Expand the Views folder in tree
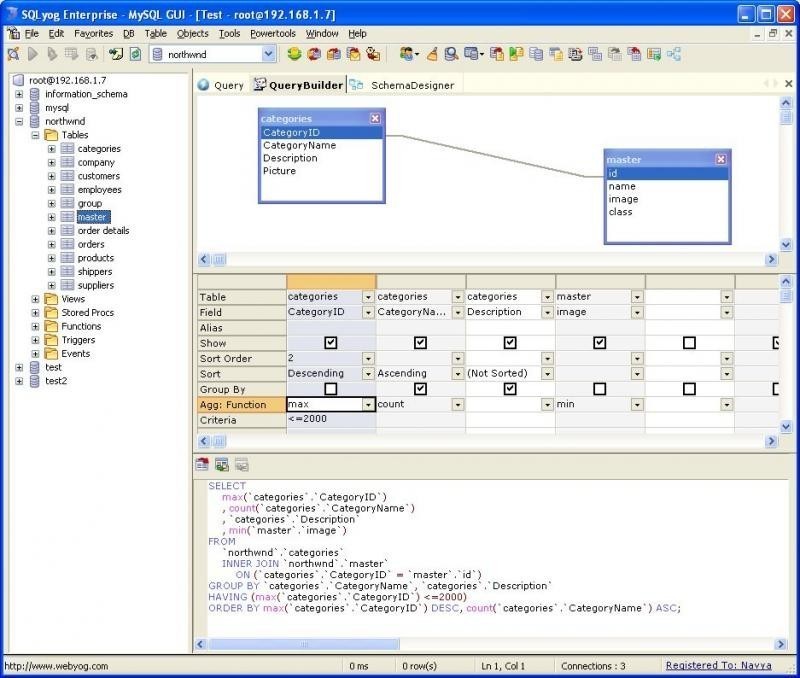The image size is (800, 678). (x=36, y=299)
